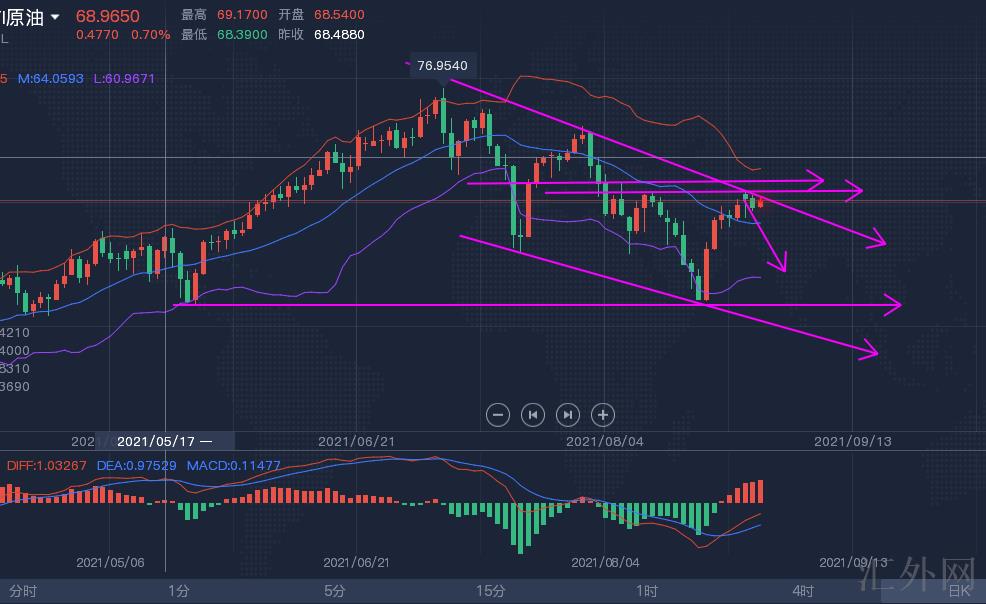Switch to the 日K timeframe tab
The width and height of the screenshot is (986, 604).
[x=959, y=591]
